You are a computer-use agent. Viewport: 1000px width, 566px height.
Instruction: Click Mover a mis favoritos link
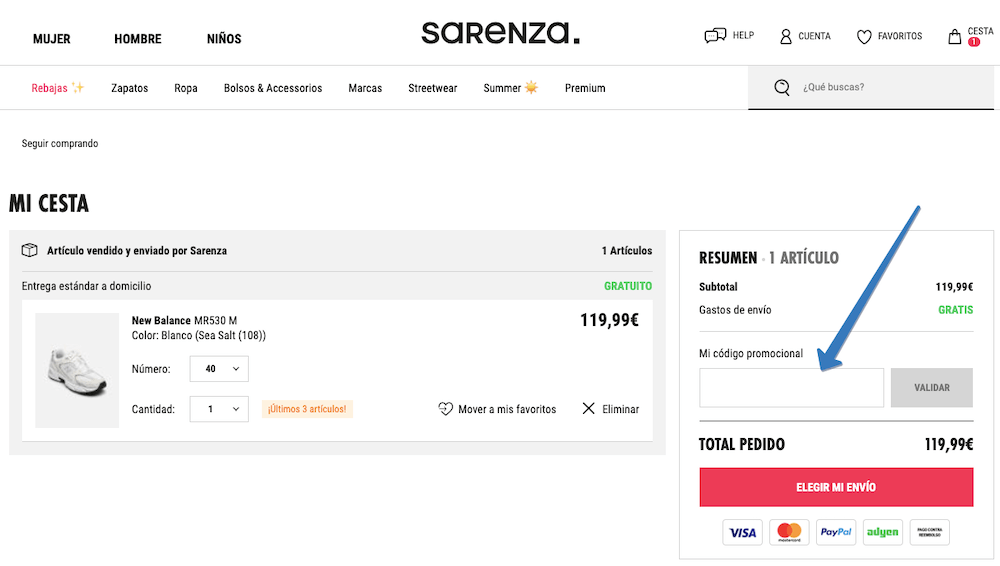507,409
